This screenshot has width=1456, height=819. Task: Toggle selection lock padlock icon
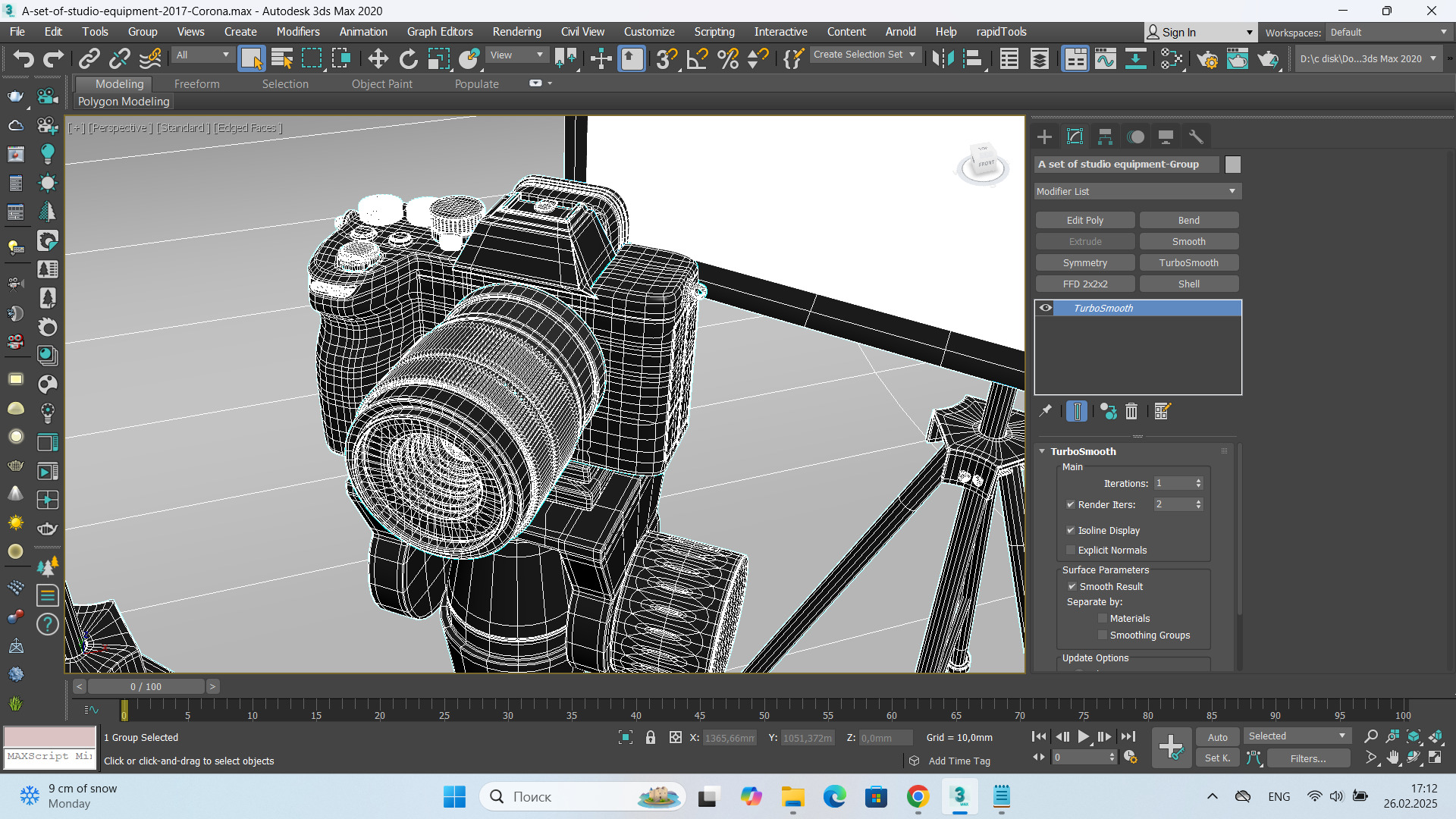[651, 737]
